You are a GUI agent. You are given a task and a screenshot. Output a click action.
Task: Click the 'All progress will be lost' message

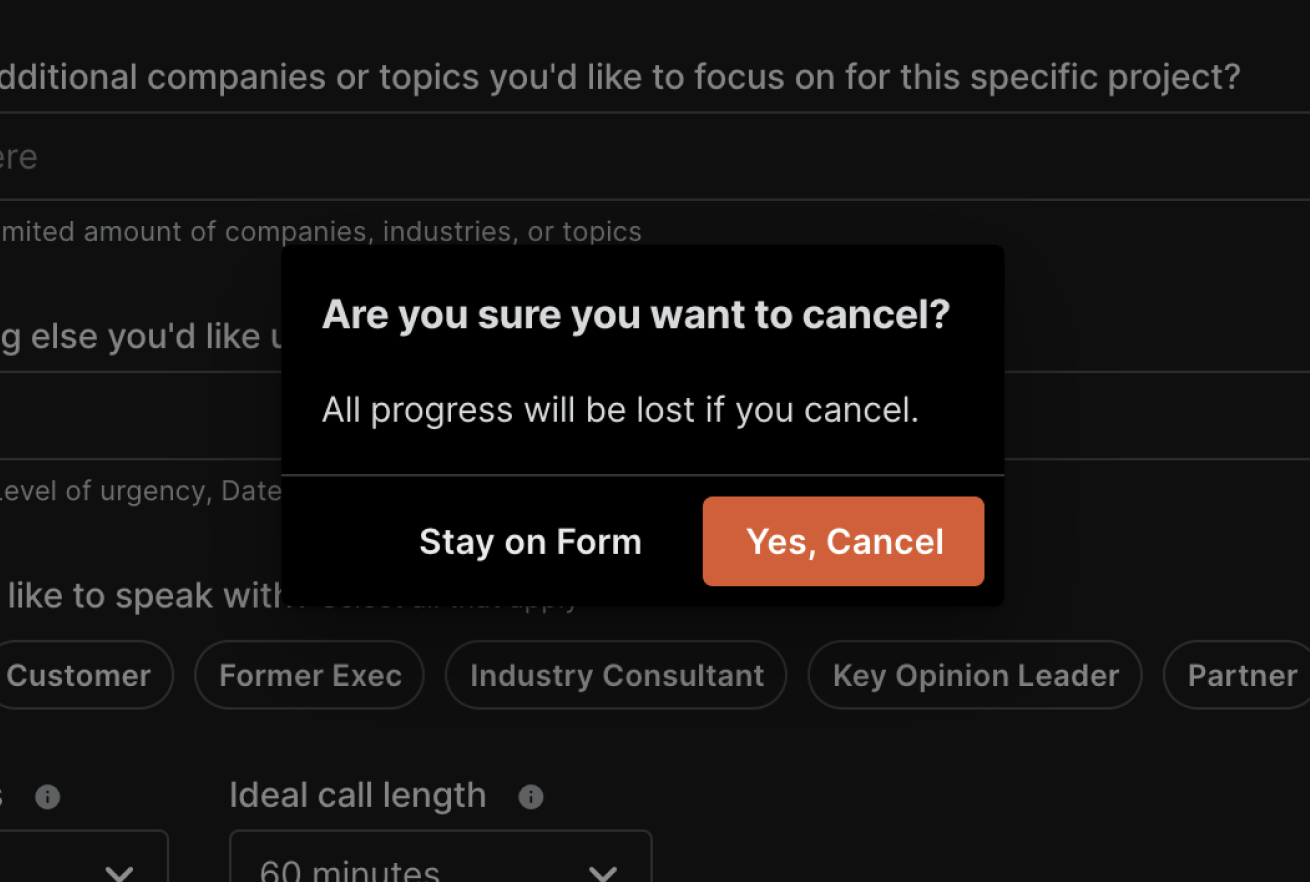point(619,410)
